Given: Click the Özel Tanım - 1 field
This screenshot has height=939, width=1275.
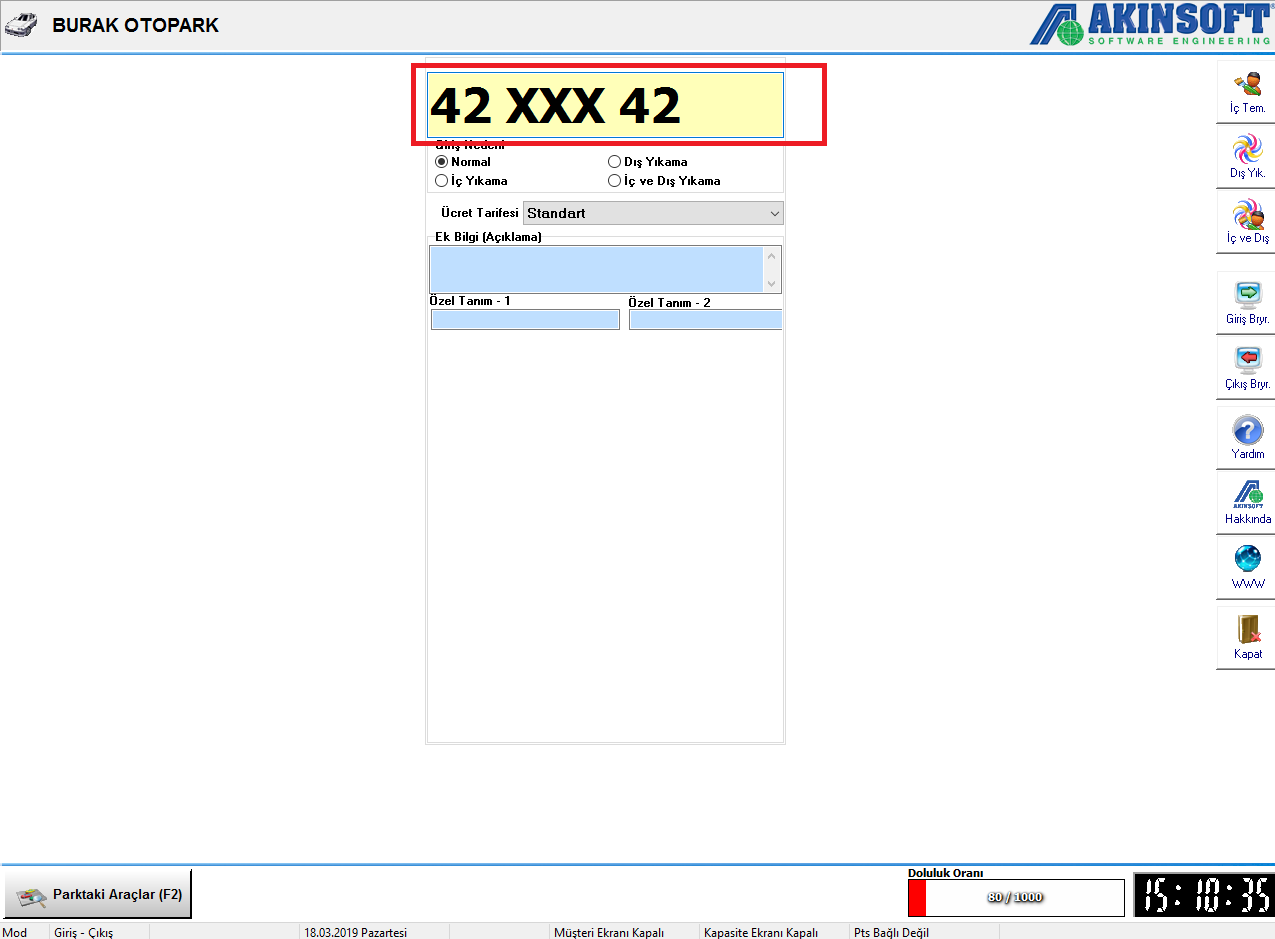Looking at the screenshot, I should pyautogui.click(x=525, y=319).
